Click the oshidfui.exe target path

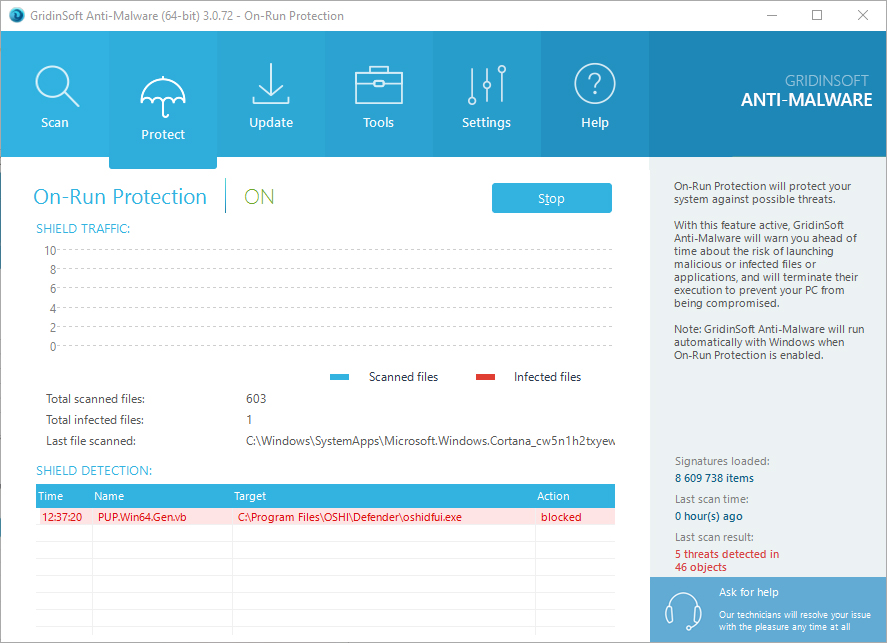(350, 517)
